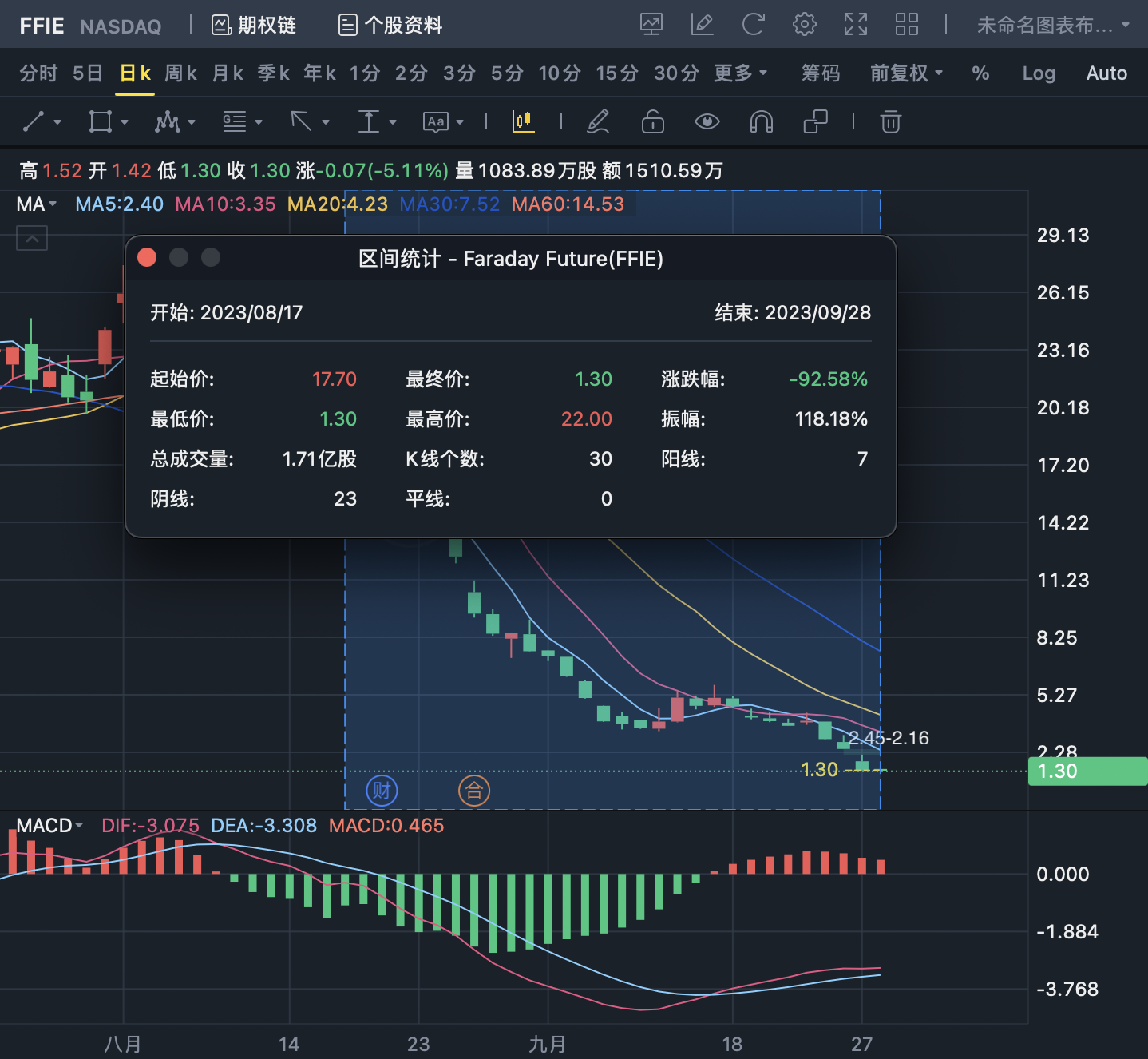Switch to the 30分 timeframe
1148x1059 pixels.
676,73
